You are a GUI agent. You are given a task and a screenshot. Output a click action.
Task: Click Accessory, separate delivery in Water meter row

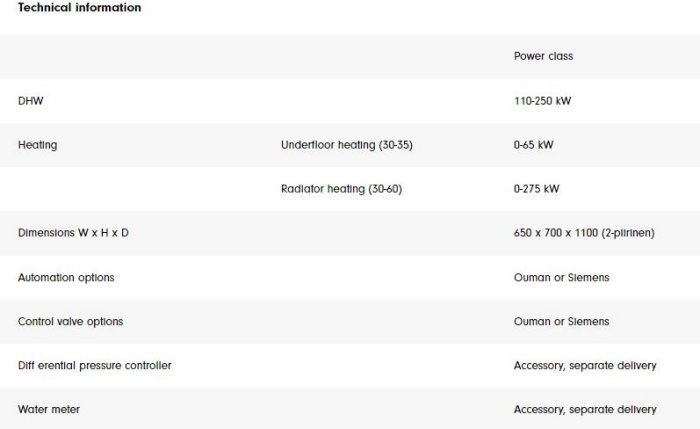(x=585, y=409)
